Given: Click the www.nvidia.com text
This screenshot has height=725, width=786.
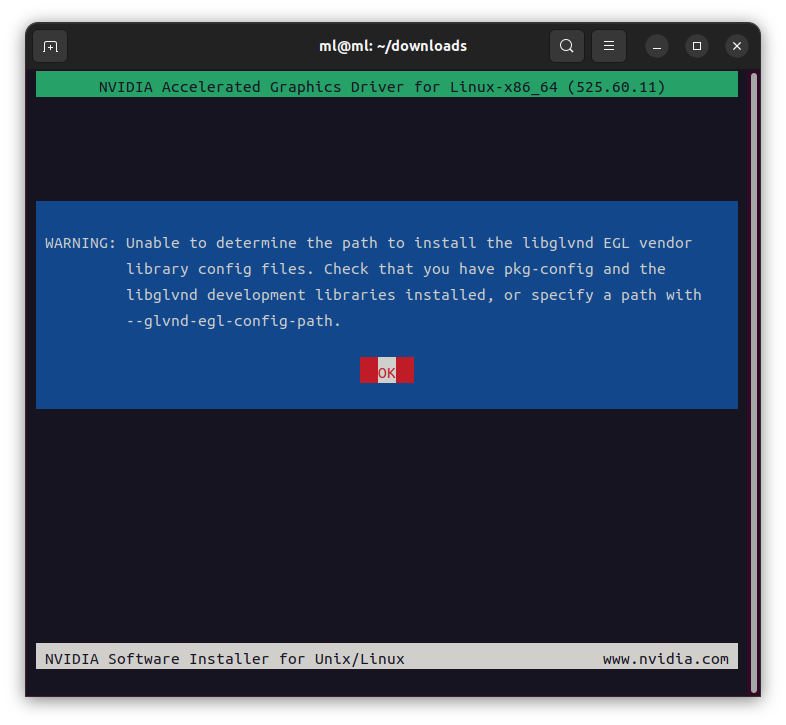Looking at the screenshot, I should (x=666, y=659).
